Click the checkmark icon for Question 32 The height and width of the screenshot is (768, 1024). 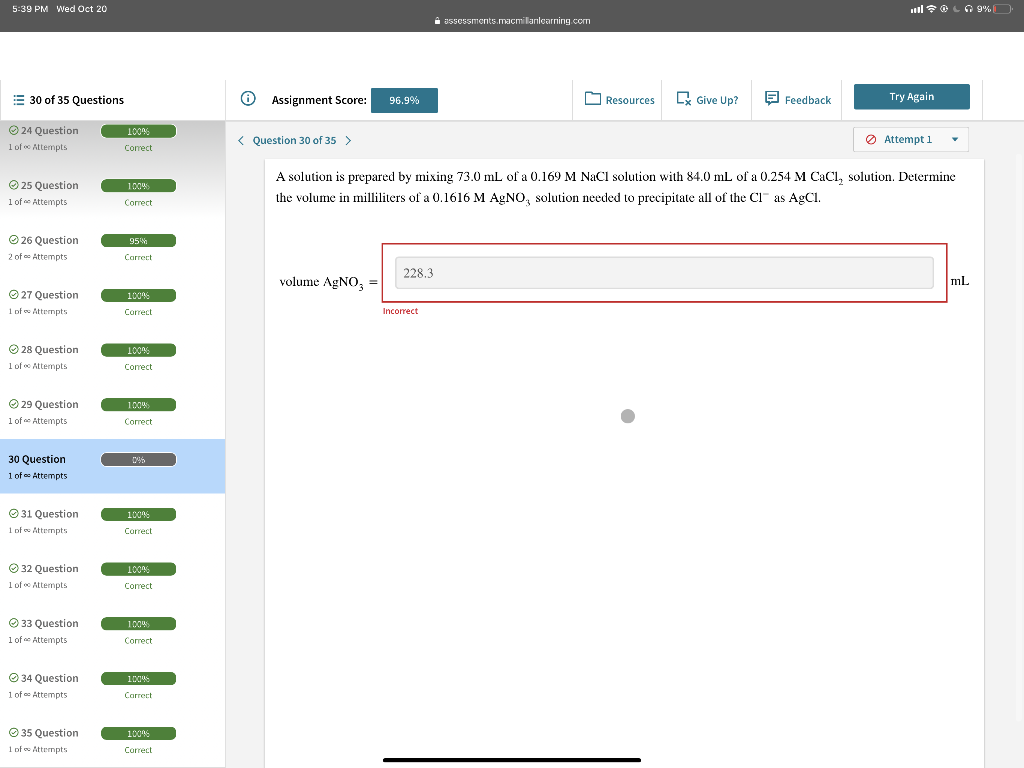(13, 569)
